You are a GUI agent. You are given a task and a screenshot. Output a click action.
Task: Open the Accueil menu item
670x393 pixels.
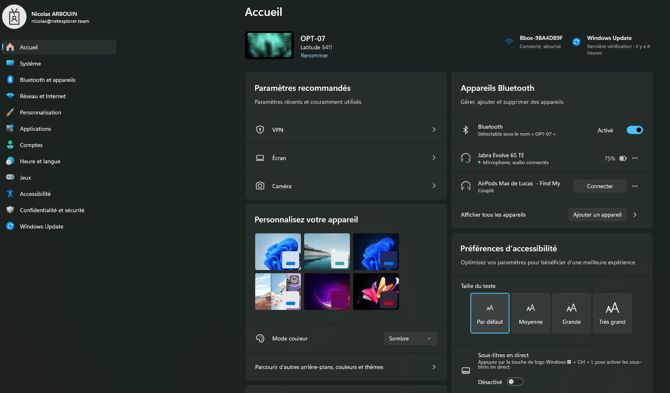click(x=59, y=47)
